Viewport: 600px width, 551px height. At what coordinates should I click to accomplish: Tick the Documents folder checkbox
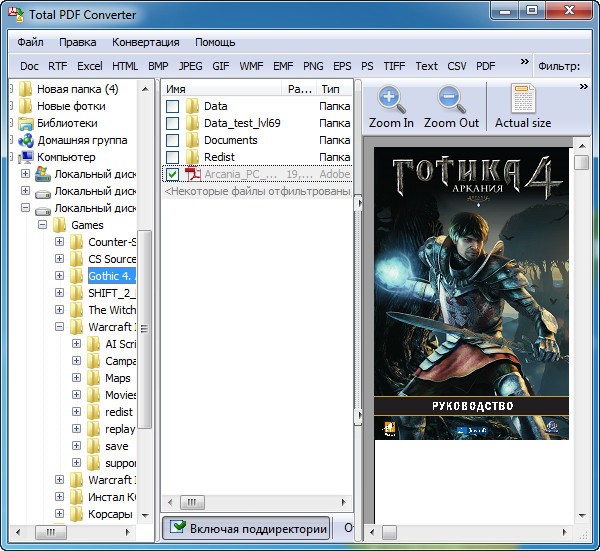[173, 140]
